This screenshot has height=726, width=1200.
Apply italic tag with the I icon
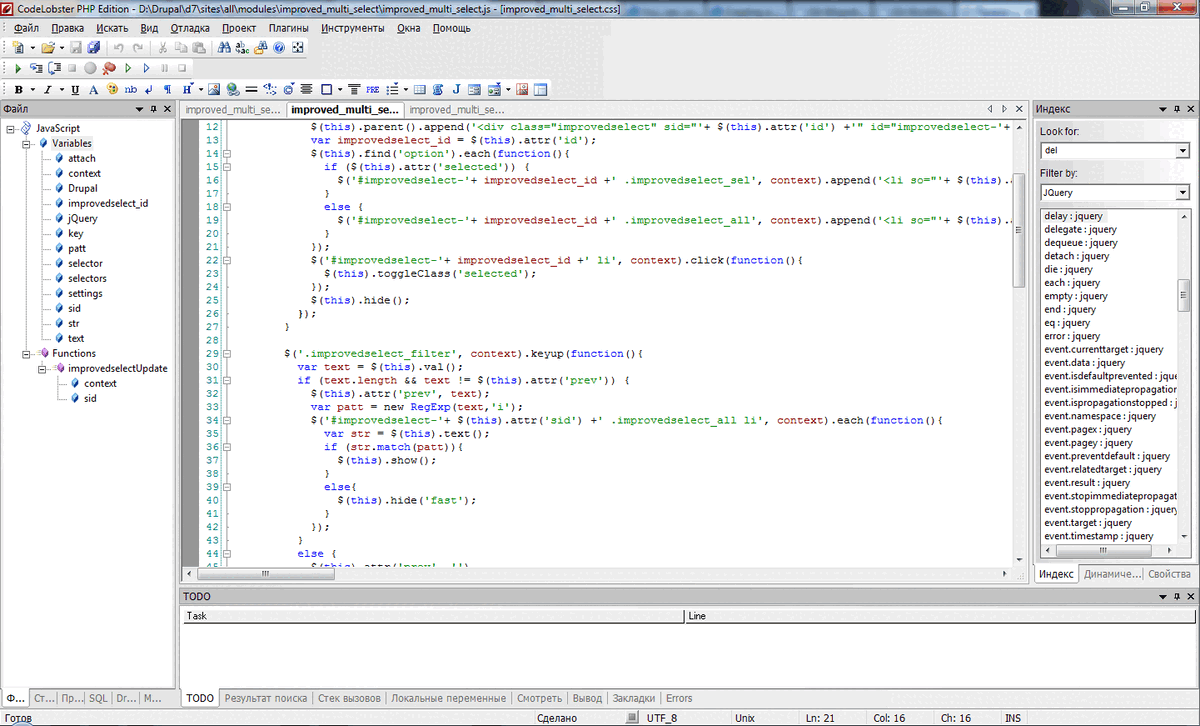pyautogui.click(x=47, y=89)
